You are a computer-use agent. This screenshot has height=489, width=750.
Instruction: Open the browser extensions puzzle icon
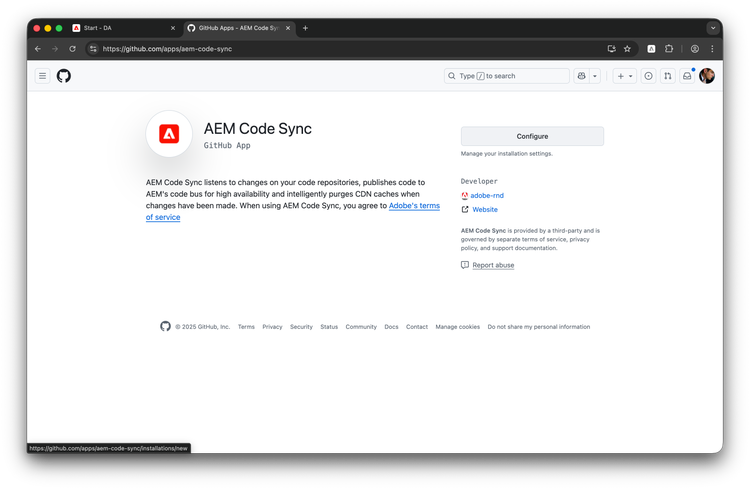click(x=669, y=48)
